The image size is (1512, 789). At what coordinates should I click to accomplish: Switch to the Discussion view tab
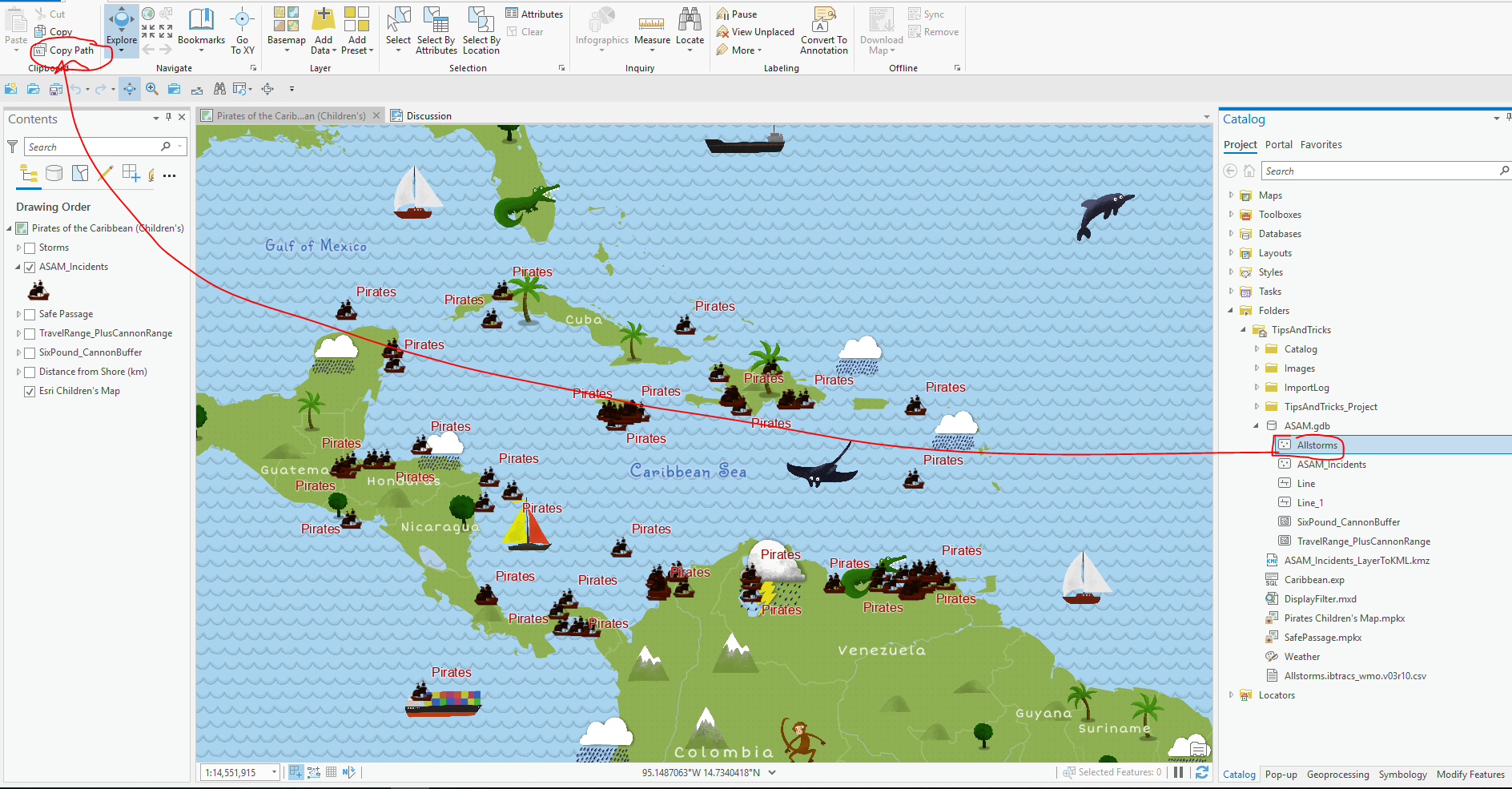pos(421,115)
